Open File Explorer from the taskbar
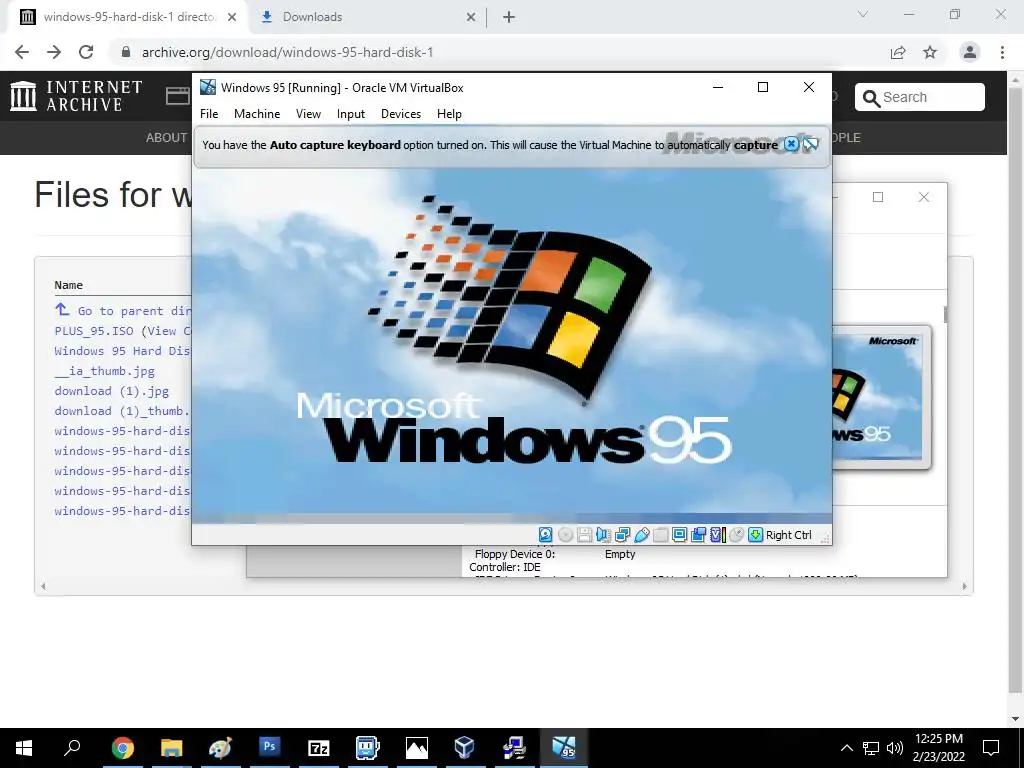1024x768 pixels. [x=171, y=748]
